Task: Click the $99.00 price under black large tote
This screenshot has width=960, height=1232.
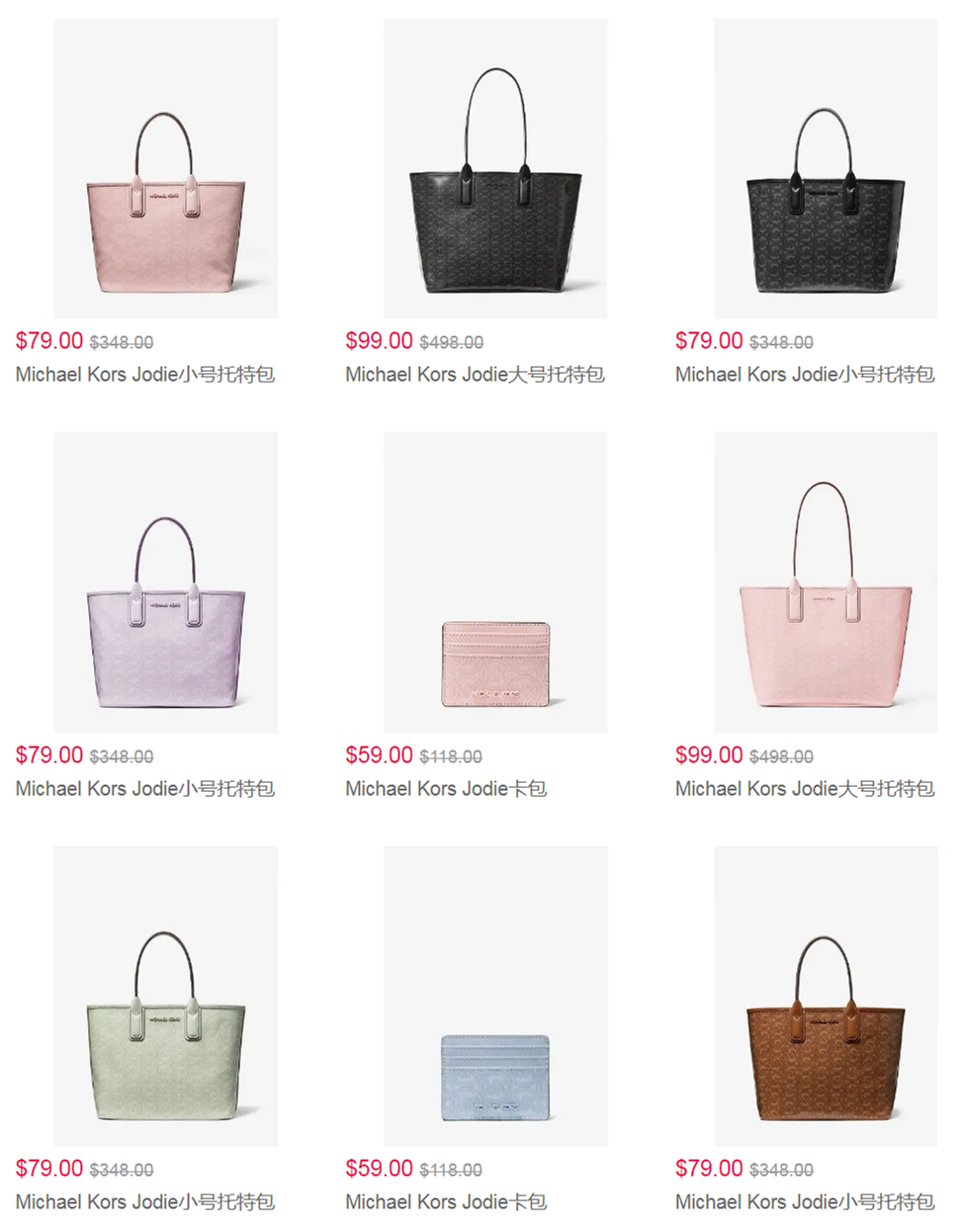Action: click(380, 341)
